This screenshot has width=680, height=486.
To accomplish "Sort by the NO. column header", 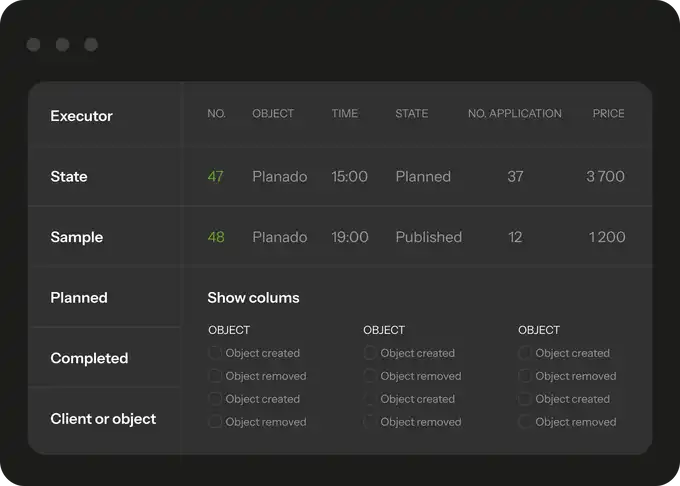I will [216, 114].
